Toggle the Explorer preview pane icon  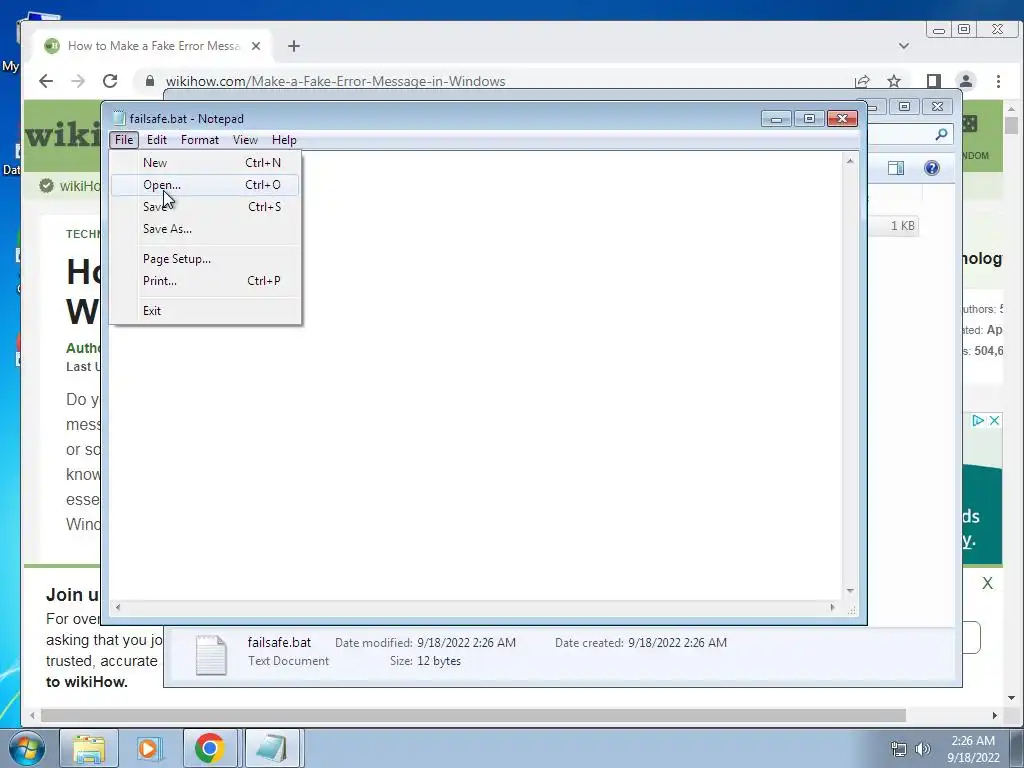pyautogui.click(x=896, y=168)
